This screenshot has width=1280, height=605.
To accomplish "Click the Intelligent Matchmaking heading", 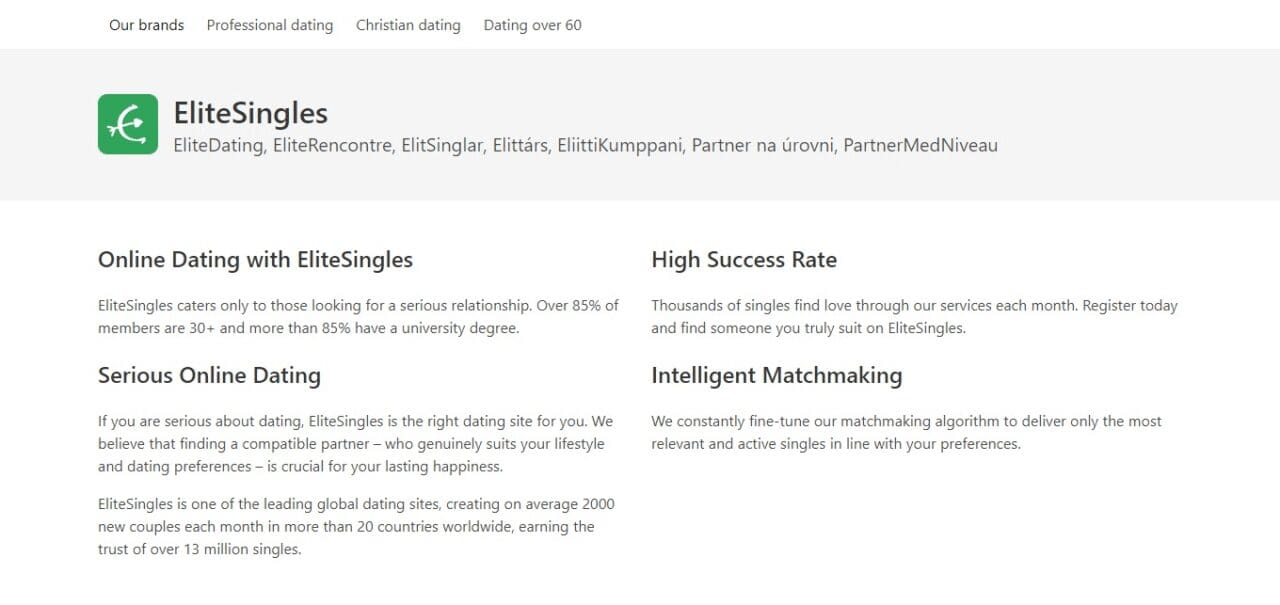I will click(777, 376).
